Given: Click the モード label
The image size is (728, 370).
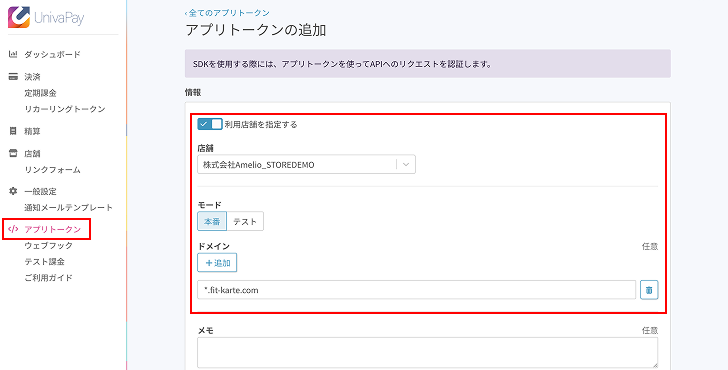Looking at the screenshot, I should (210, 204).
